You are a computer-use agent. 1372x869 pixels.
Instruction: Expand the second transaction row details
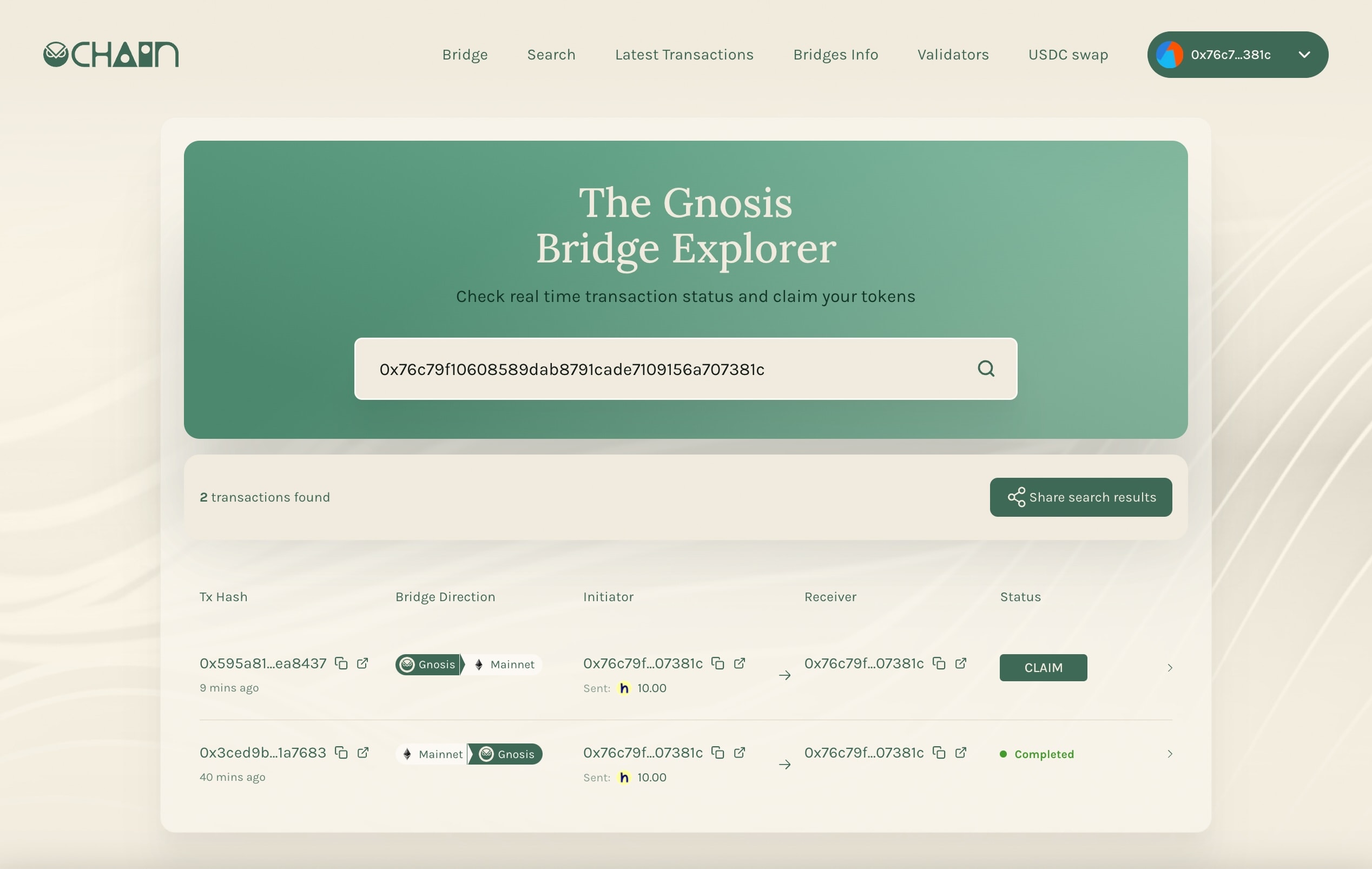1168,754
